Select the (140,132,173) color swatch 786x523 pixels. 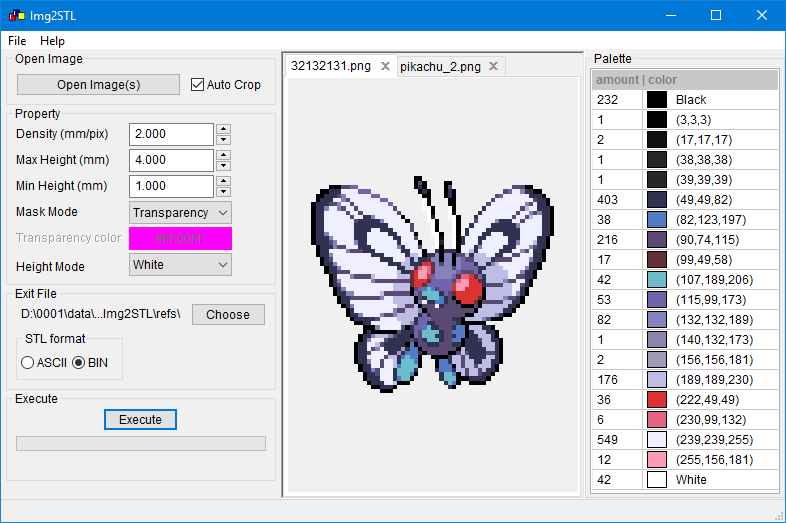tap(657, 340)
